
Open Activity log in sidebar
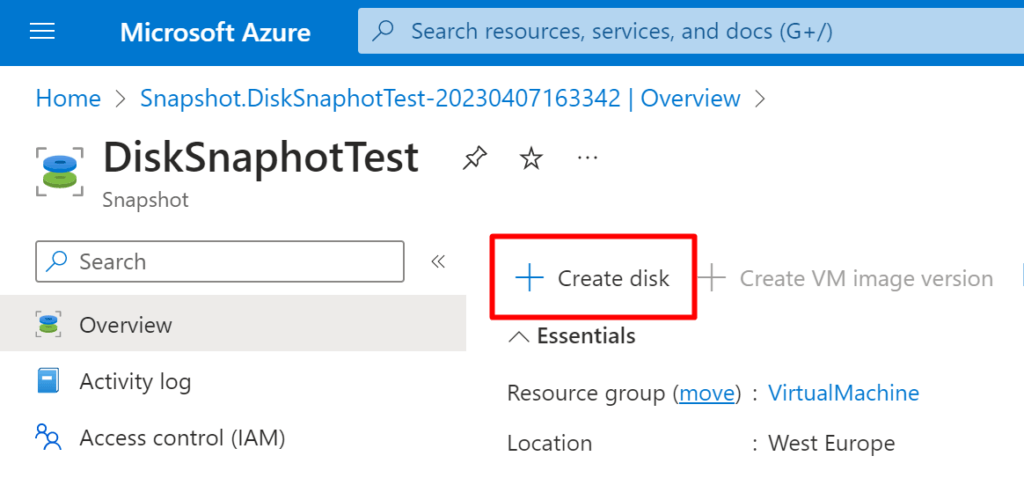click(x=135, y=381)
